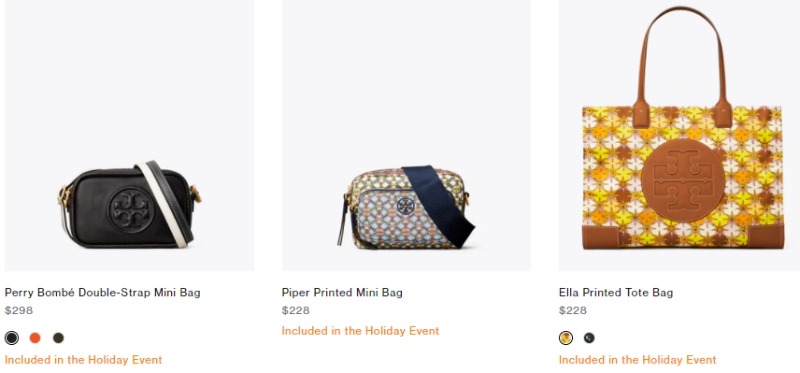
Task: Click Holiday Event note under Piper bag
Action: pos(360,331)
